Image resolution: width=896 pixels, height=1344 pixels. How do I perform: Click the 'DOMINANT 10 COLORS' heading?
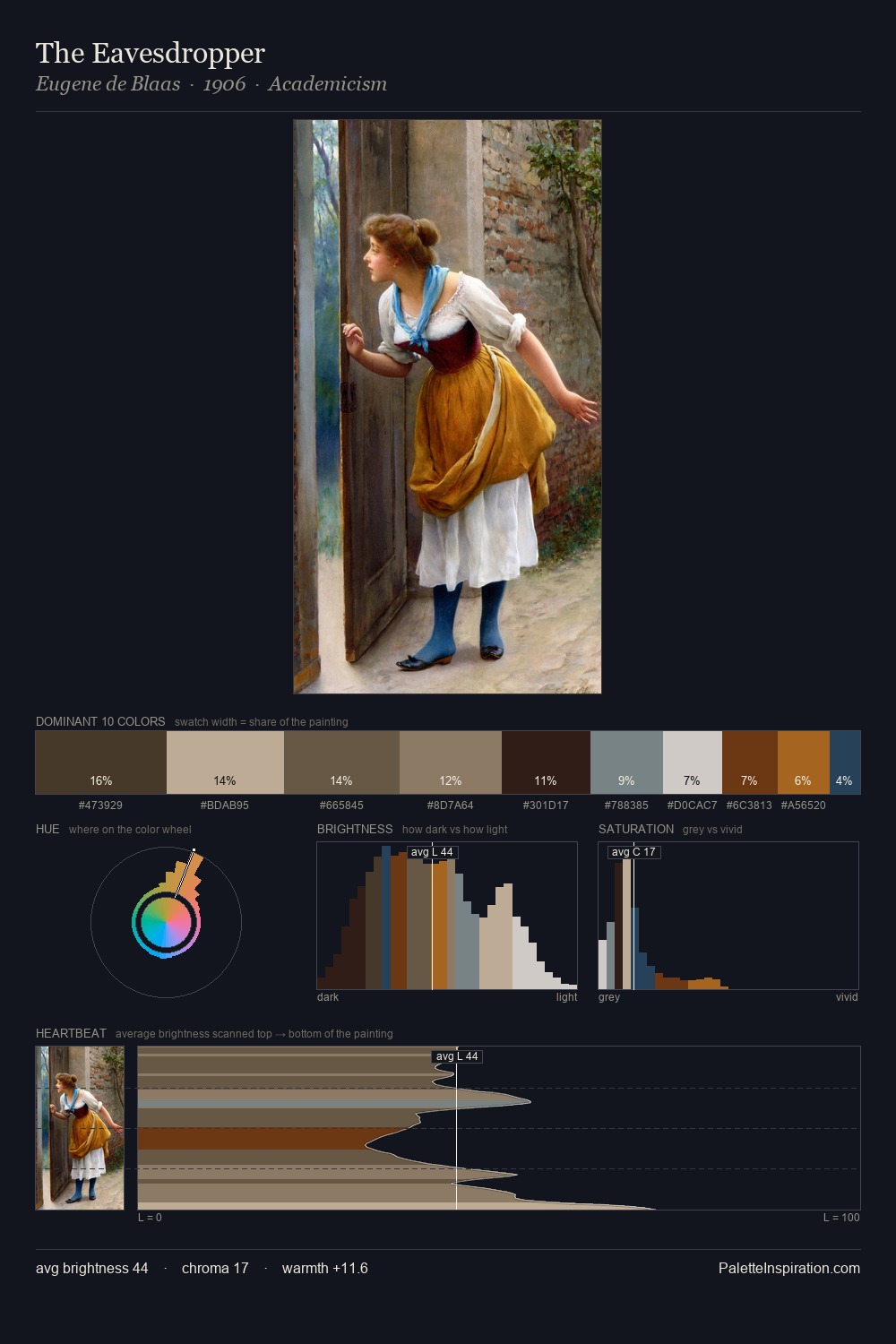(x=100, y=721)
